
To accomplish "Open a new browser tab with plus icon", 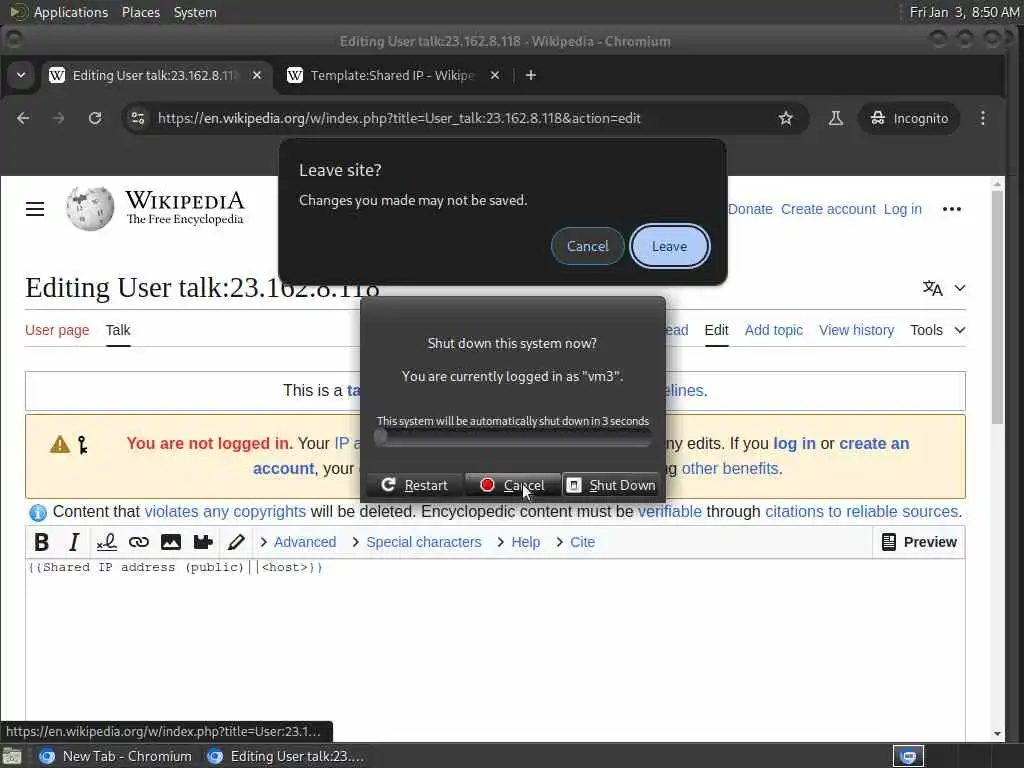I will coord(531,75).
